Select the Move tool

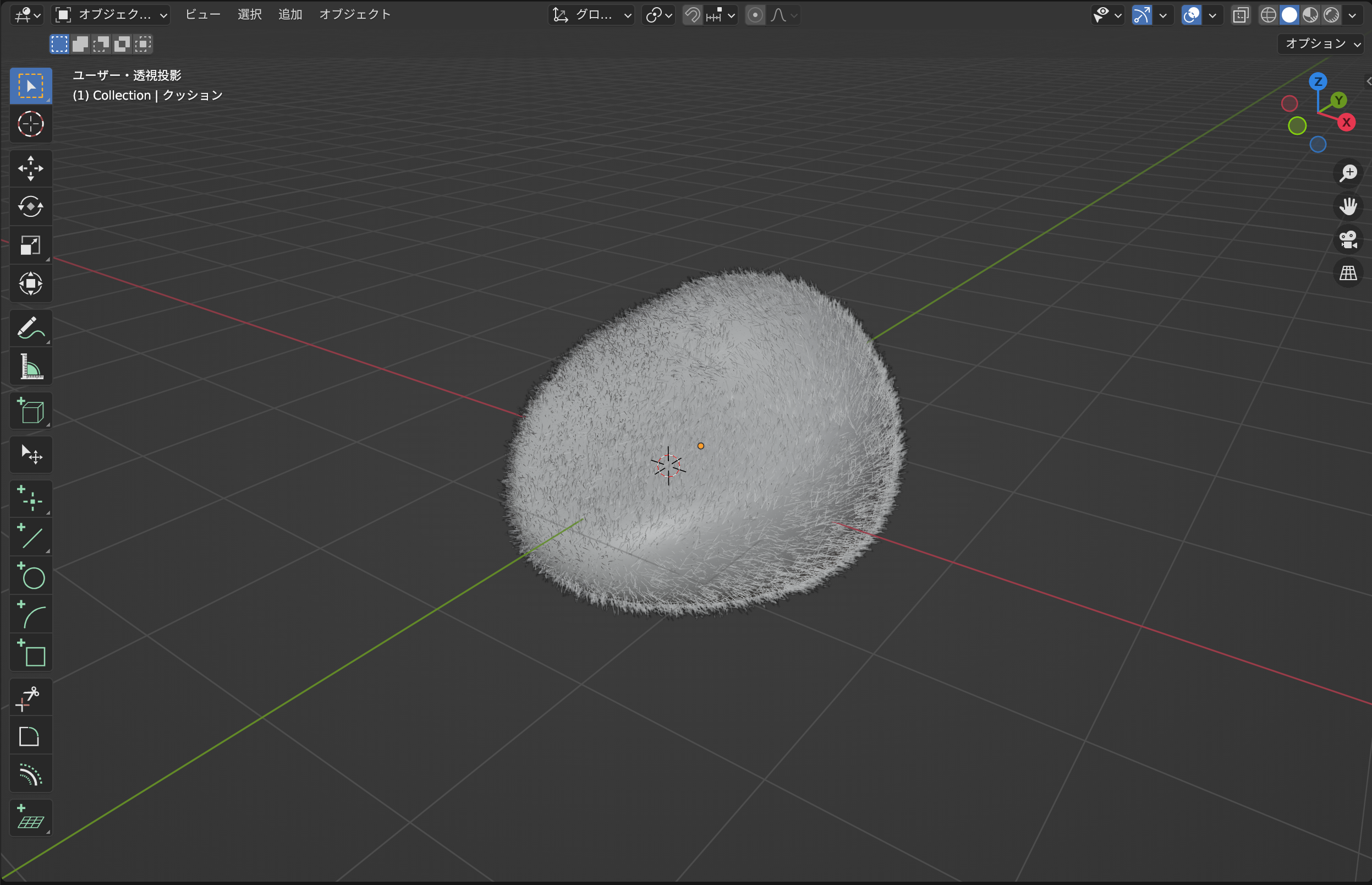(x=30, y=168)
